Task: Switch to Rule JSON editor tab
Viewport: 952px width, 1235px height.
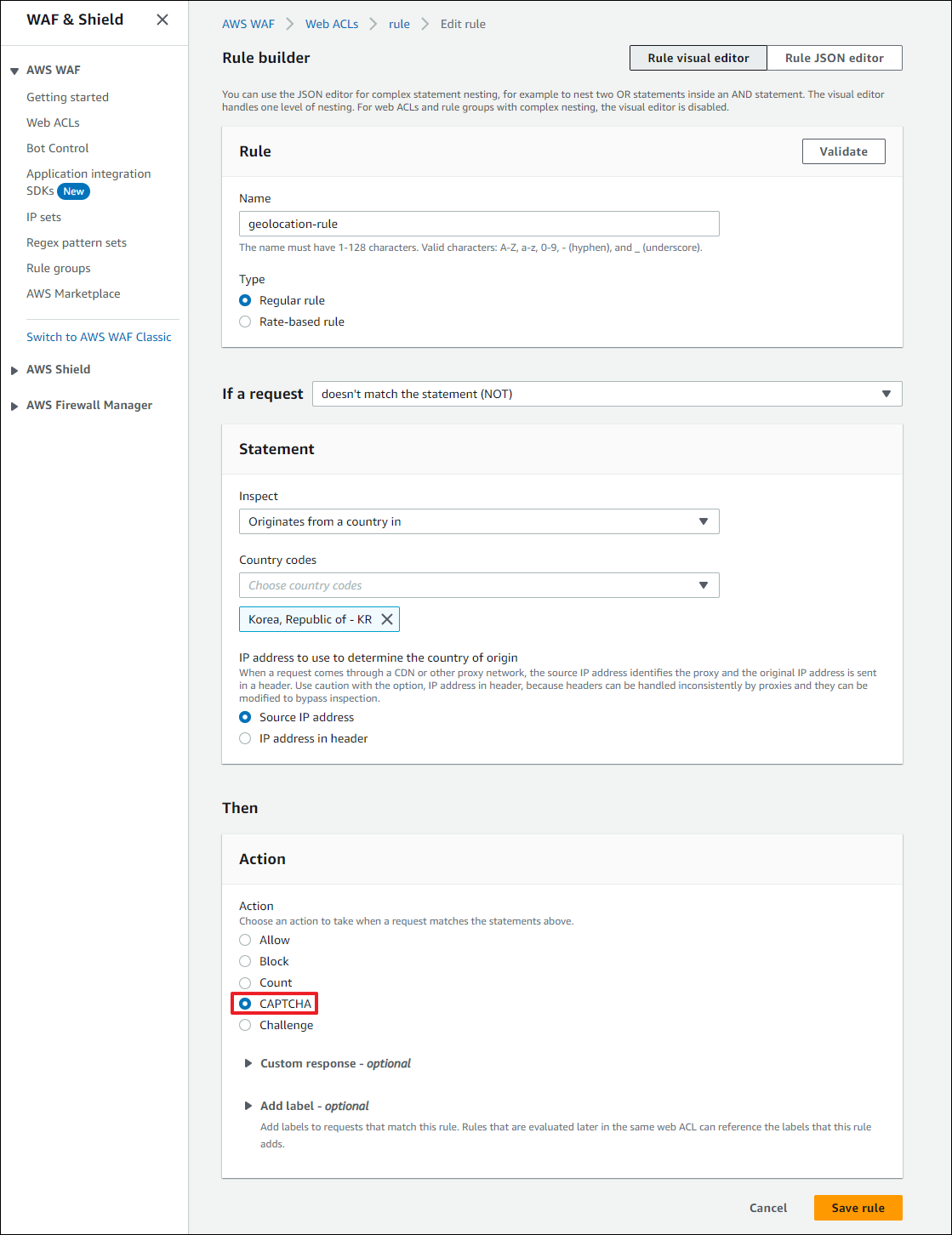Action: [x=834, y=58]
